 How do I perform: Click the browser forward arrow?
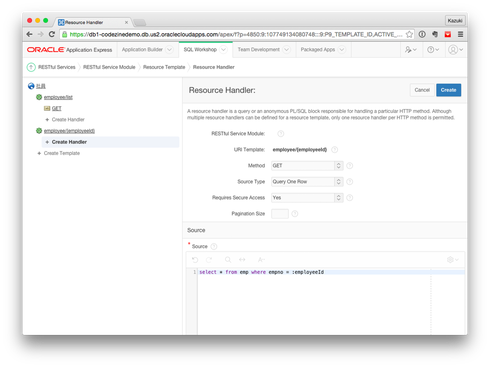[x=41, y=34]
